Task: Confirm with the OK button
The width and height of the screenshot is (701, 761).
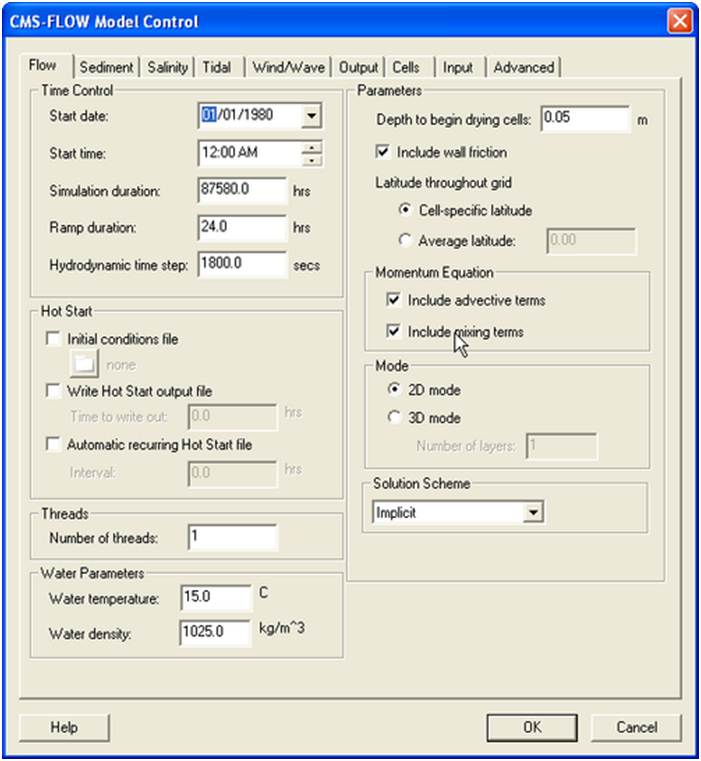Action: [x=532, y=727]
